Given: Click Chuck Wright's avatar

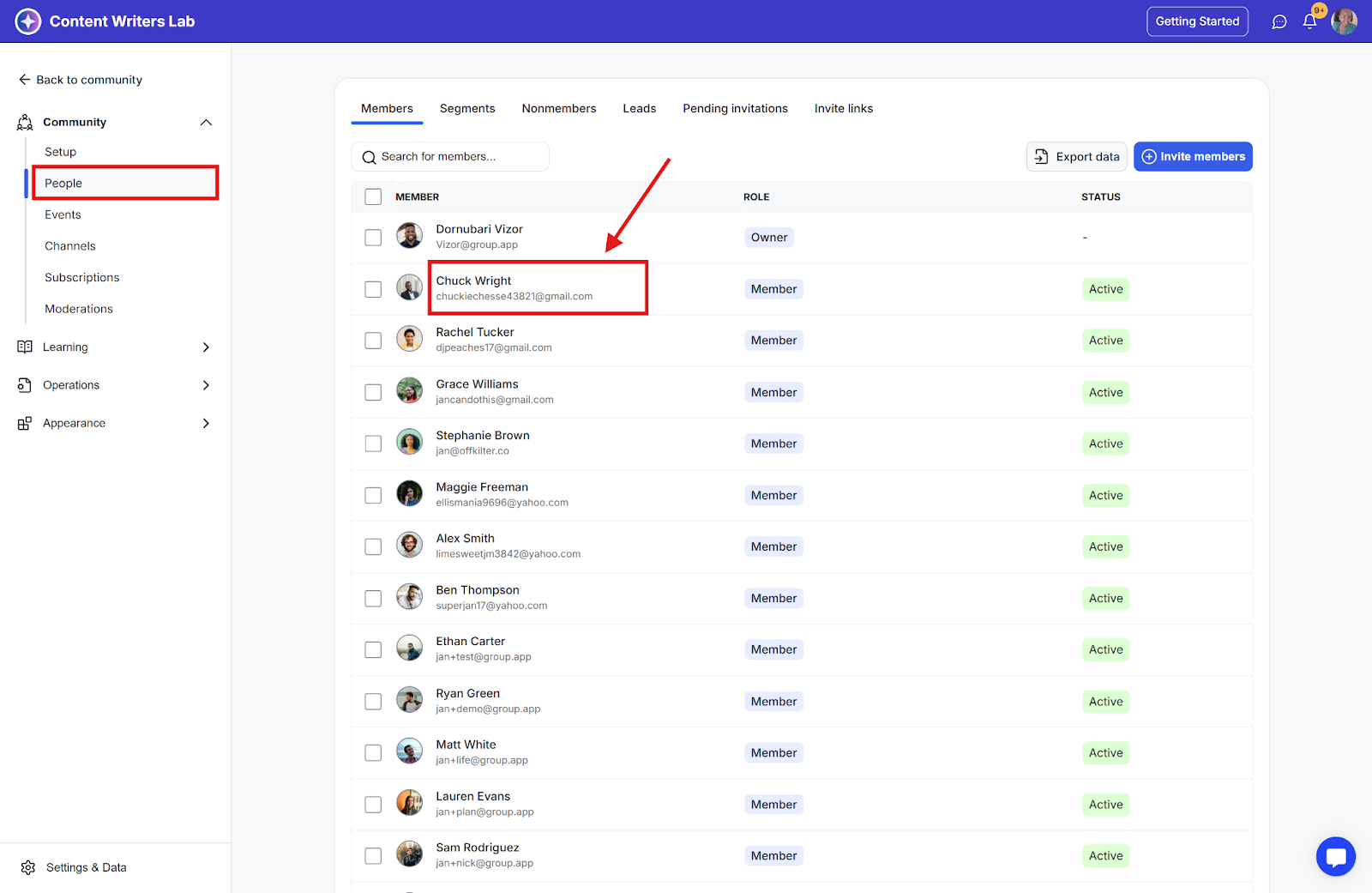Looking at the screenshot, I should (410, 287).
